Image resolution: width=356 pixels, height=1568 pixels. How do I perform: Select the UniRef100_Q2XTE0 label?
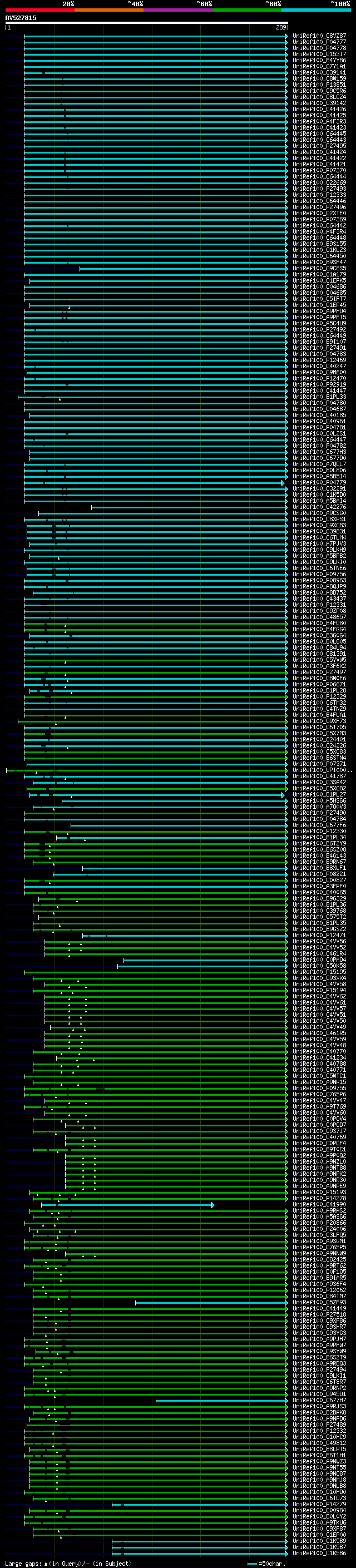[319, 213]
